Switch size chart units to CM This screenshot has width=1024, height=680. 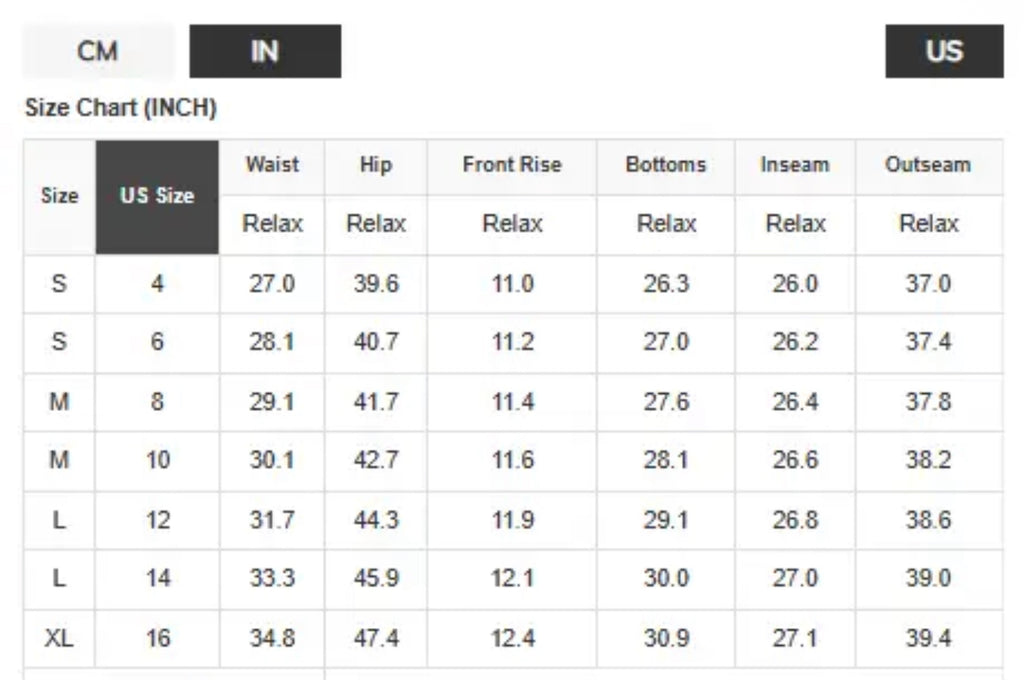(x=98, y=51)
